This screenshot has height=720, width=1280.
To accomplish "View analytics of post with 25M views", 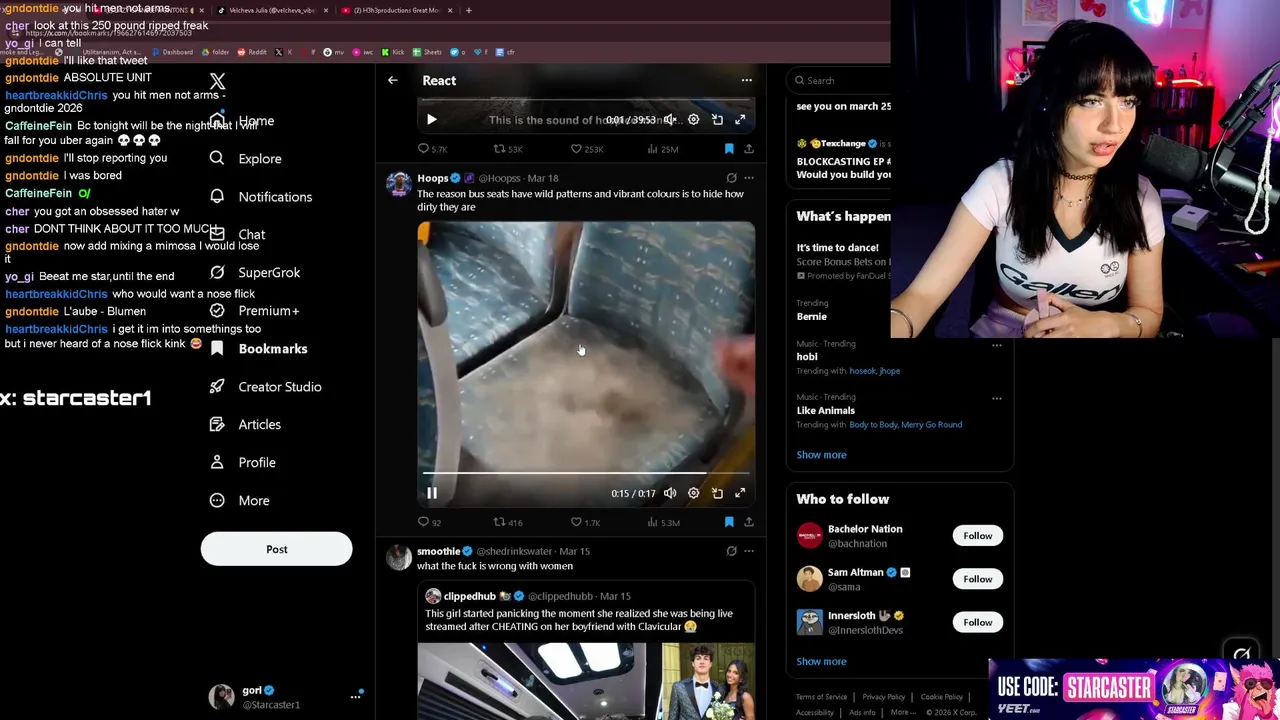I will point(663,149).
